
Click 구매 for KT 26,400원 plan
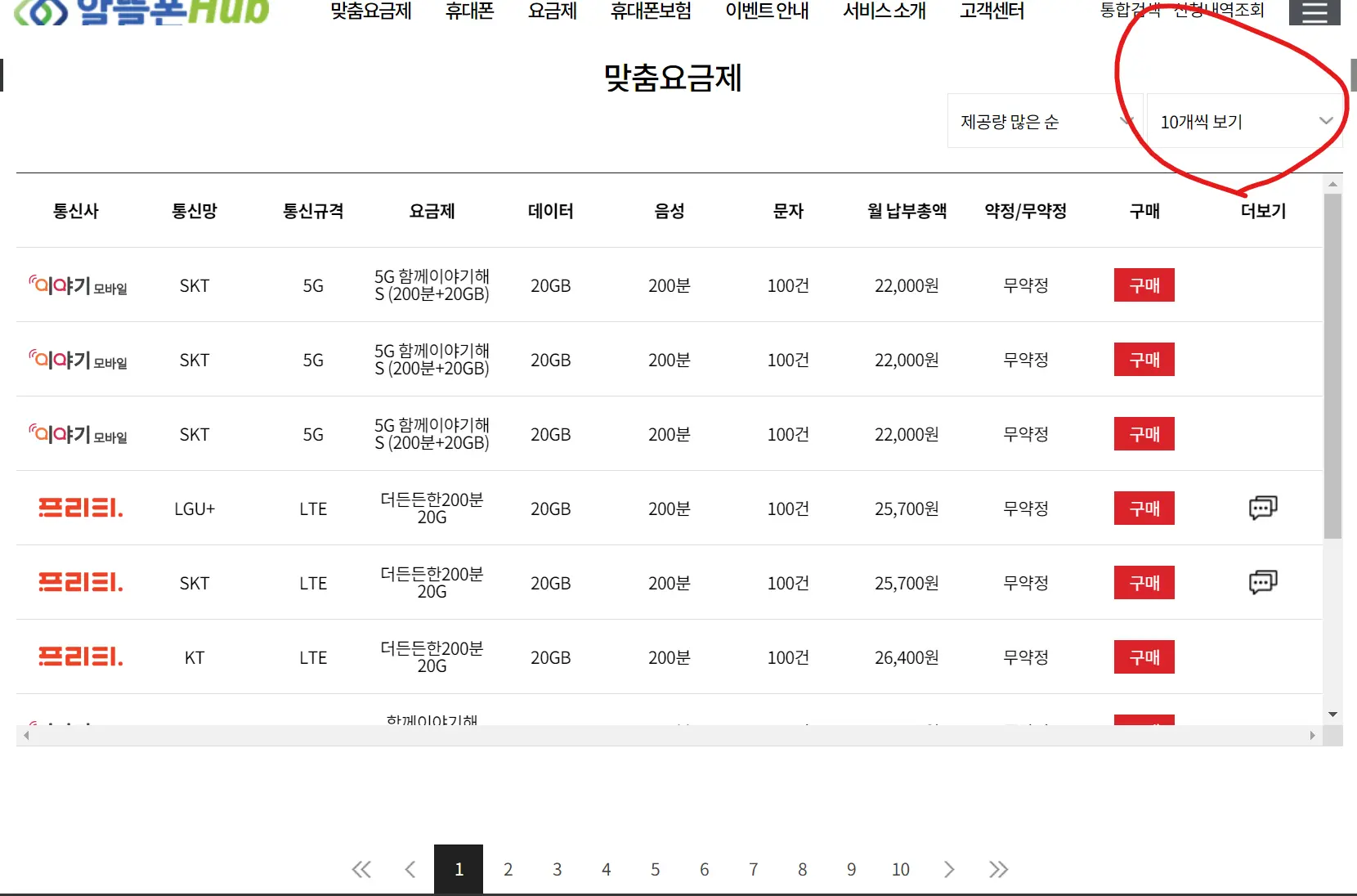pos(1144,656)
